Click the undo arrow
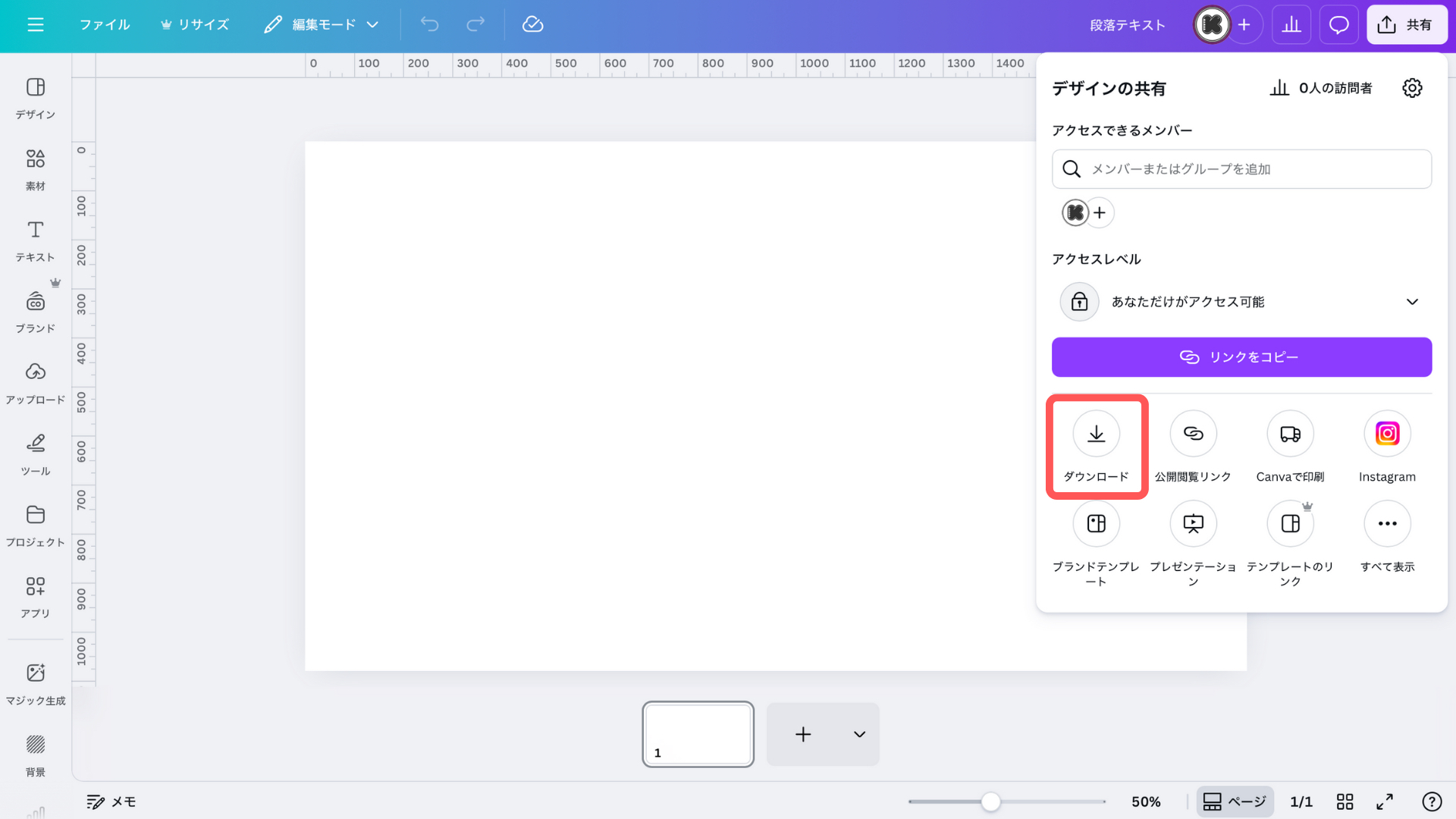This screenshot has height=819, width=1456. (x=430, y=25)
